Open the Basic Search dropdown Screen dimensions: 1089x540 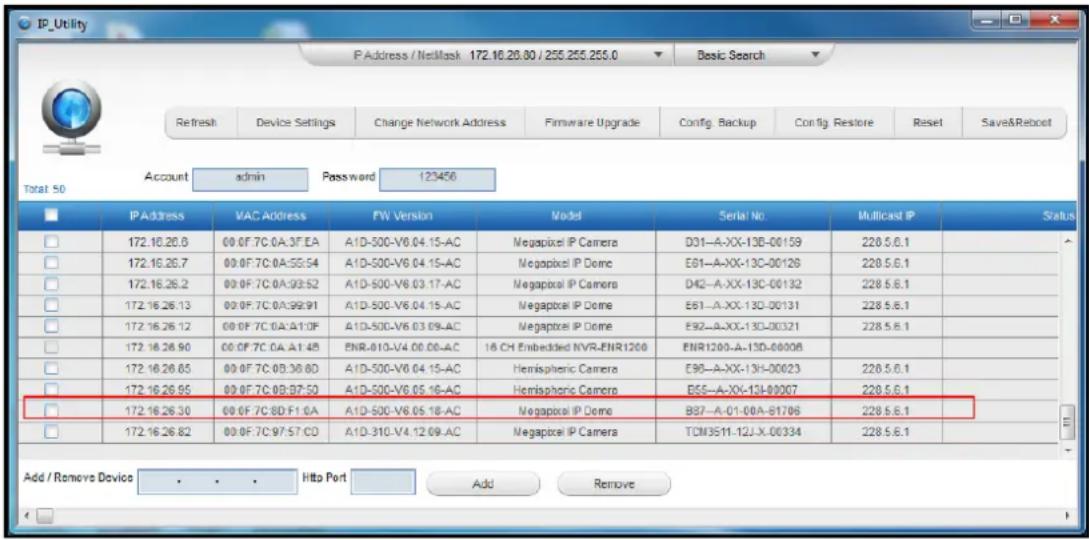tap(817, 54)
